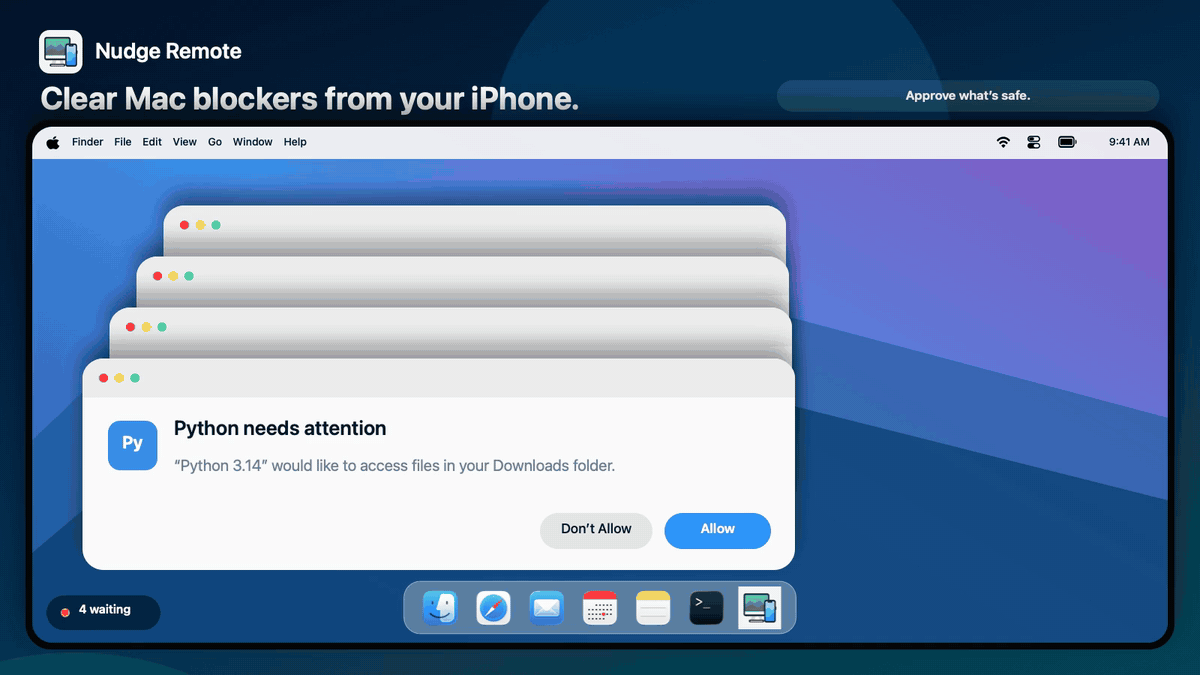Open Nudge Remote from the dock
Screen dimensions: 1200x675
pyautogui.click(x=760, y=607)
